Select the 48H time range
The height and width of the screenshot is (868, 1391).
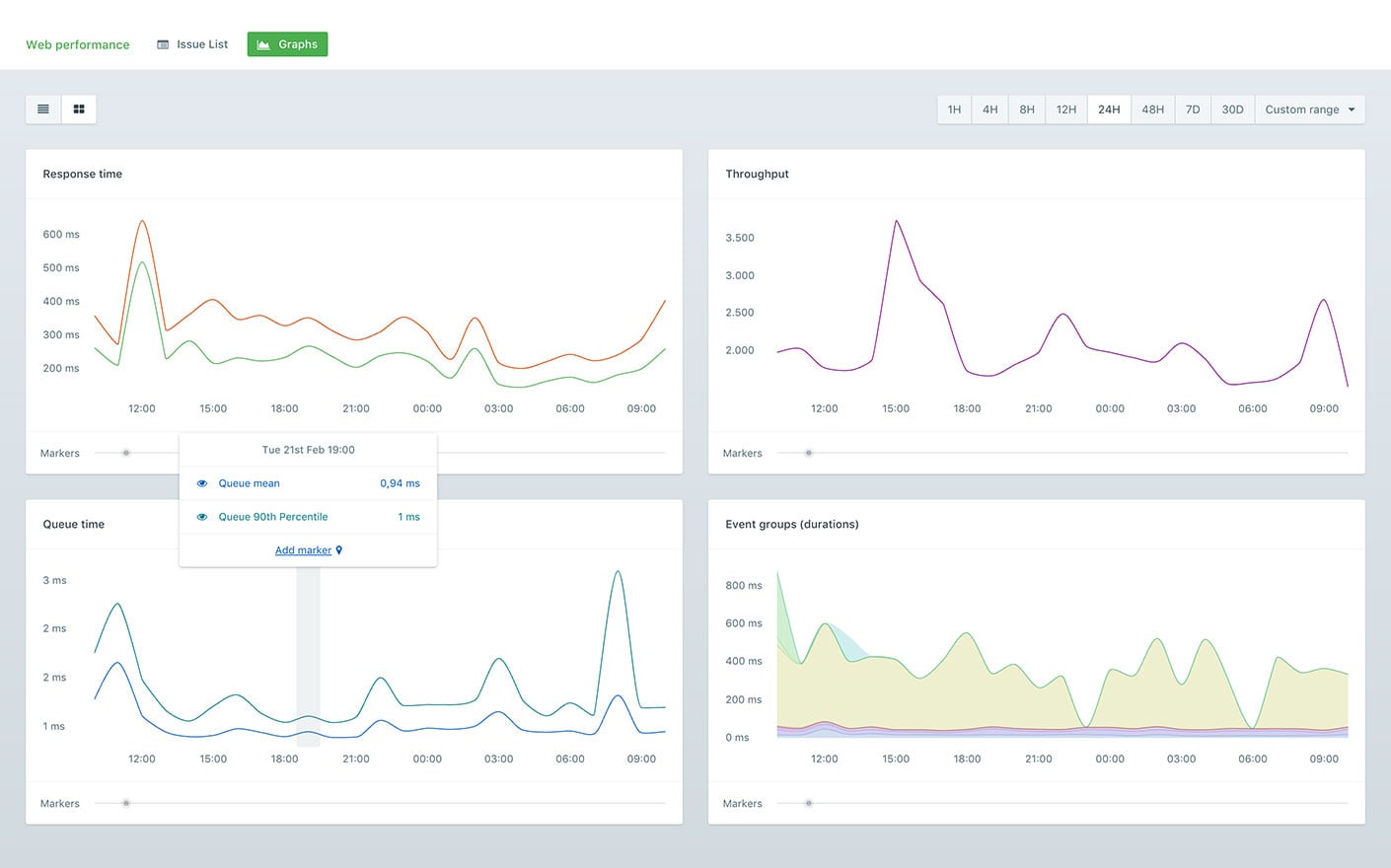pos(1152,109)
